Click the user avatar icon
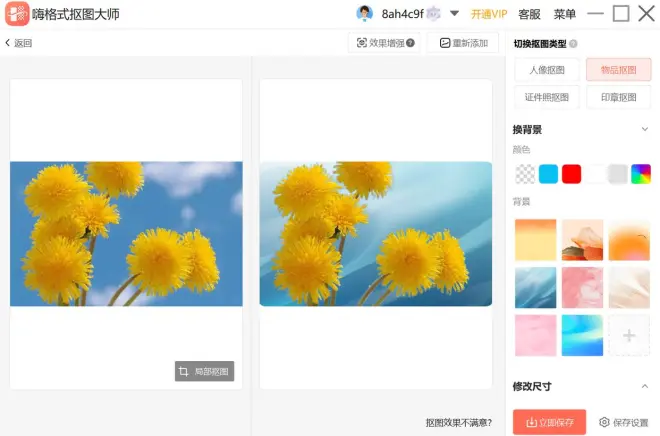Image resolution: width=660 pixels, height=436 pixels. (x=365, y=13)
